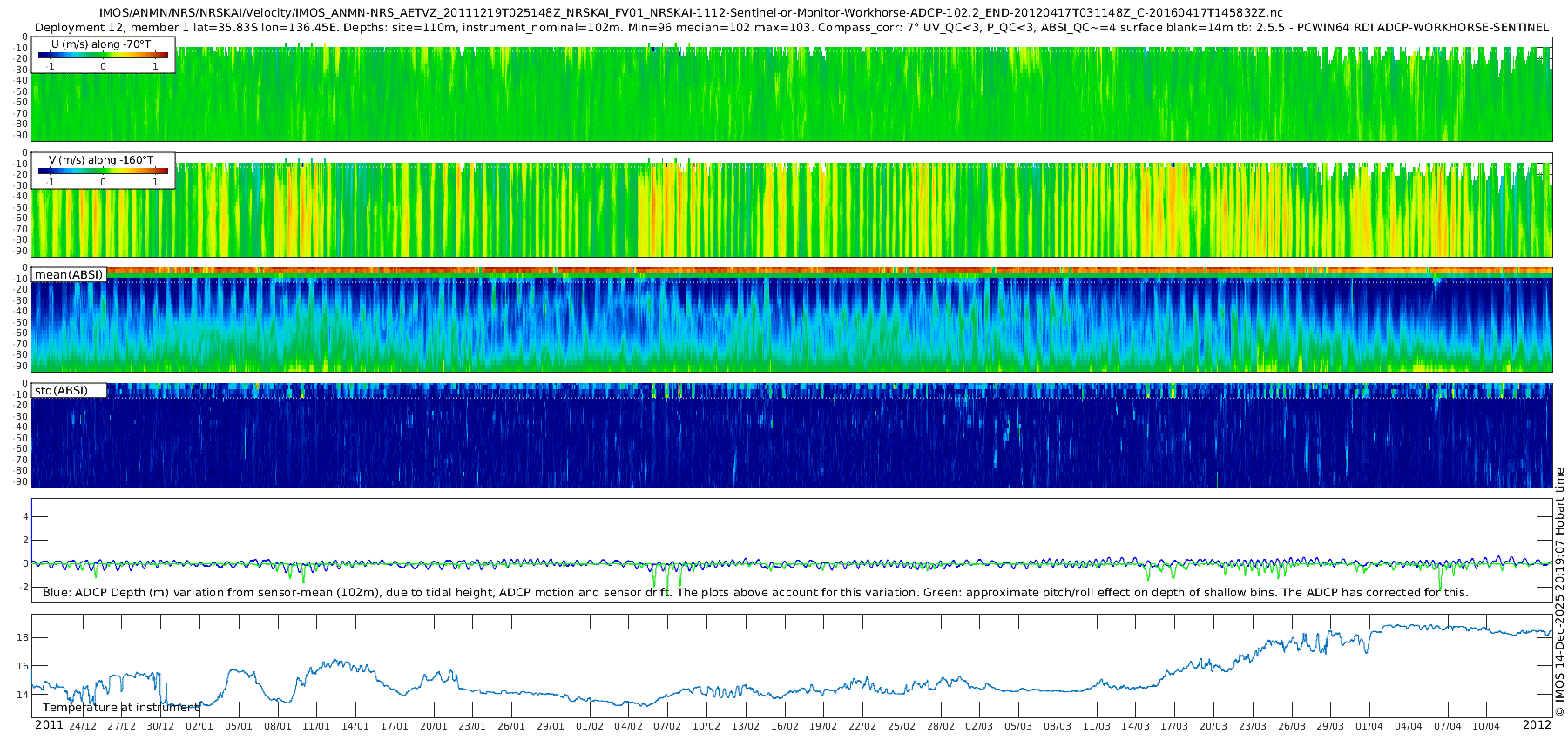Image resolution: width=1568 pixels, height=740 pixels.
Task: Click the 18 tick on temperature axis
Action: [x=23, y=637]
